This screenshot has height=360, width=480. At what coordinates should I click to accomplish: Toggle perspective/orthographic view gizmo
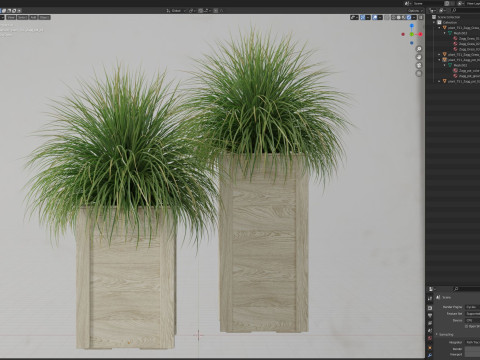[419, 73]
